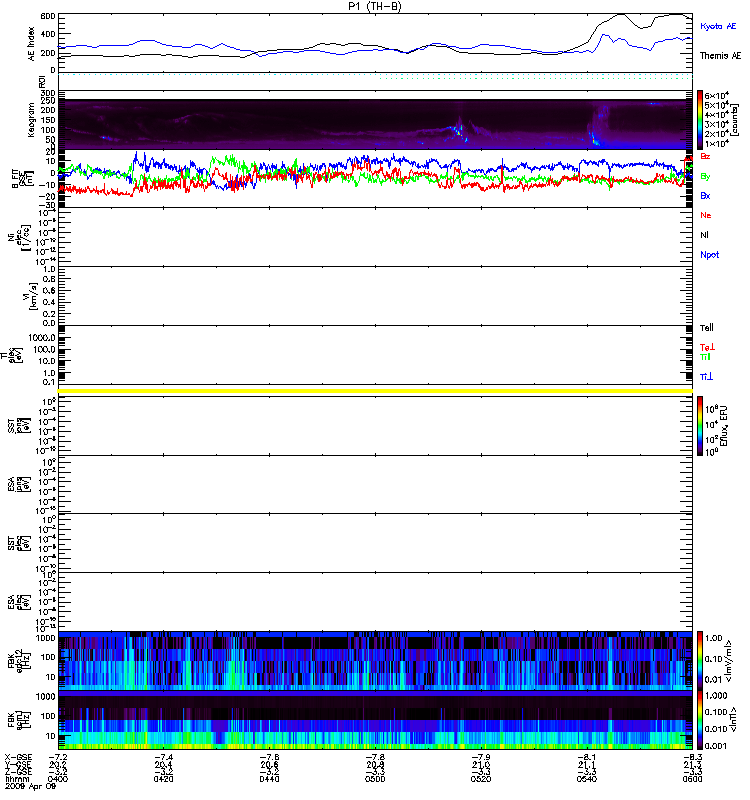Viewport: 750px width, 800px height.
Task: Click the red "Ne" legend label
Action: point(706,215)
